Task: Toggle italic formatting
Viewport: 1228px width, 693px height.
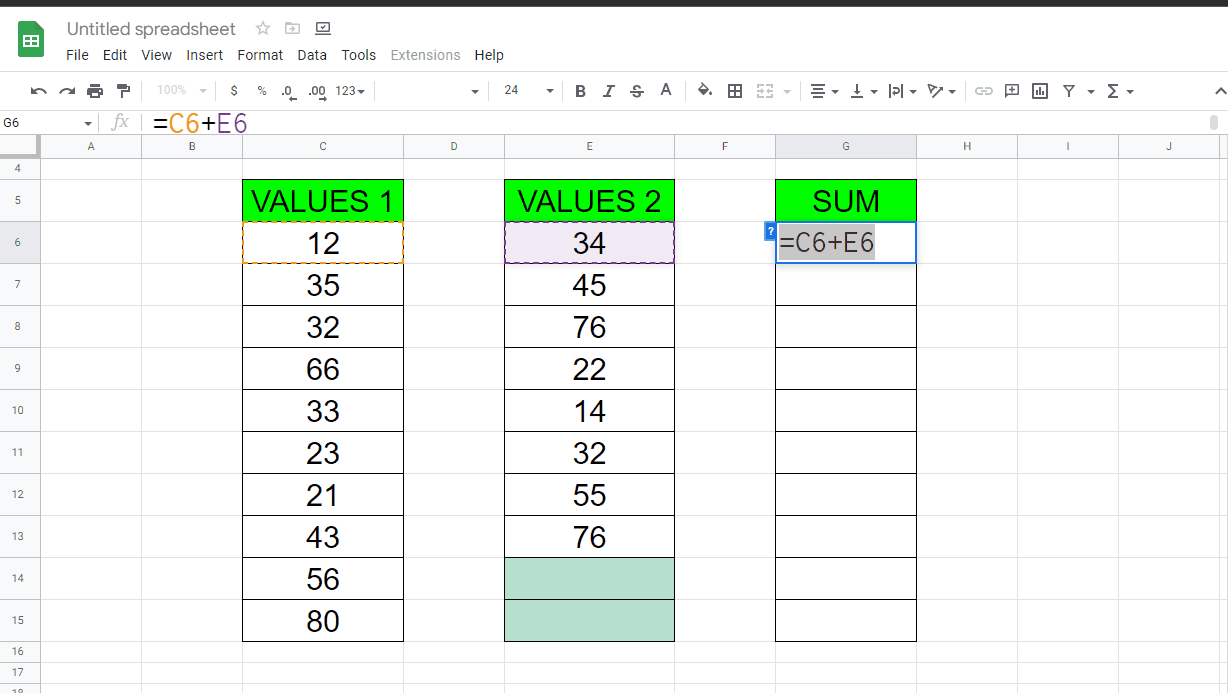Action: click(608, 90)
